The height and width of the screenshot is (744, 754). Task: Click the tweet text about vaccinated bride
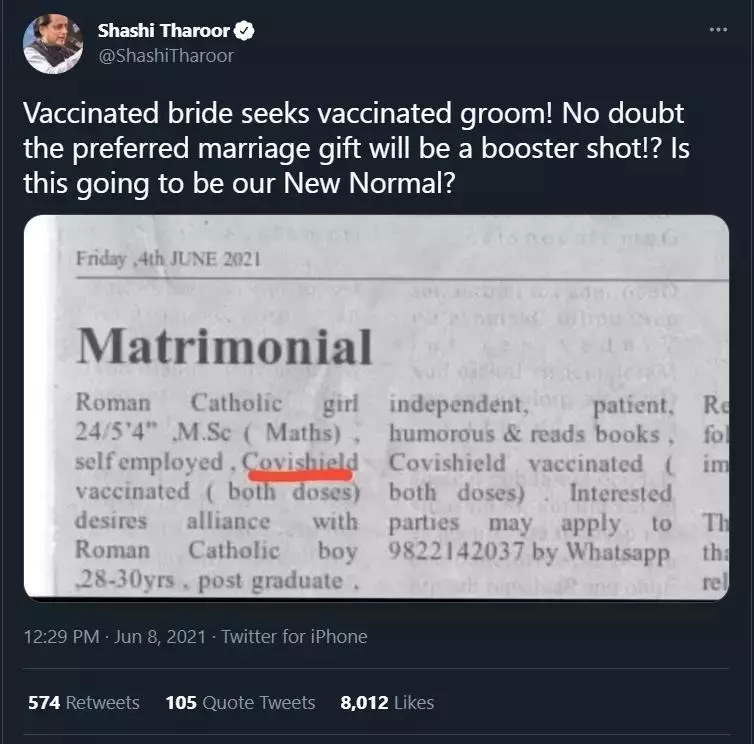356,148
